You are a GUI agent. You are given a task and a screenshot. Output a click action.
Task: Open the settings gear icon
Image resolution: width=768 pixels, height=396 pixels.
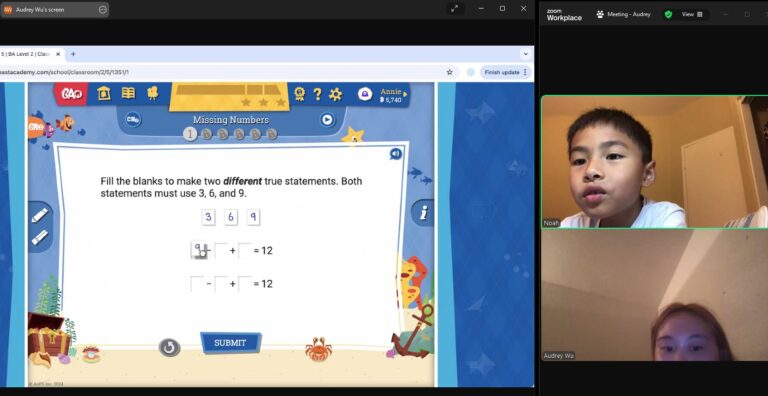click(x=336, y=94)
